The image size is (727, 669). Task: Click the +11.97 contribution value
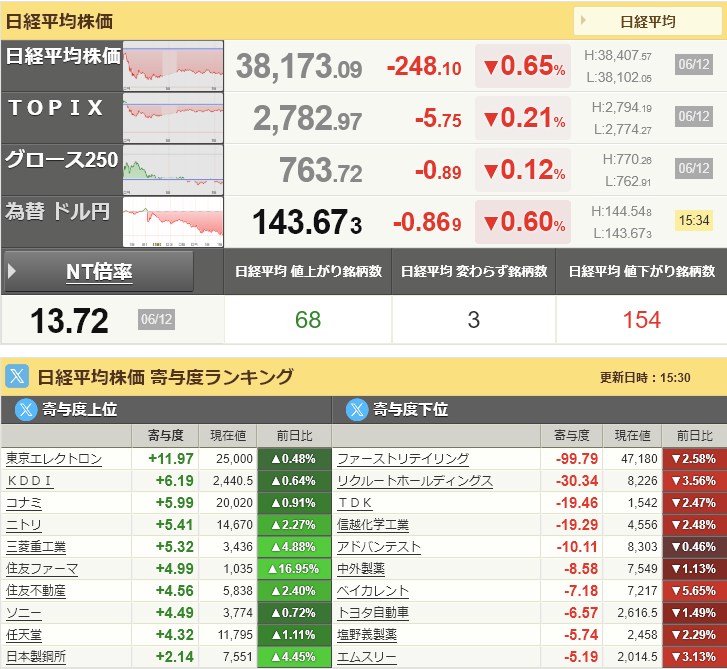point(171,459)
